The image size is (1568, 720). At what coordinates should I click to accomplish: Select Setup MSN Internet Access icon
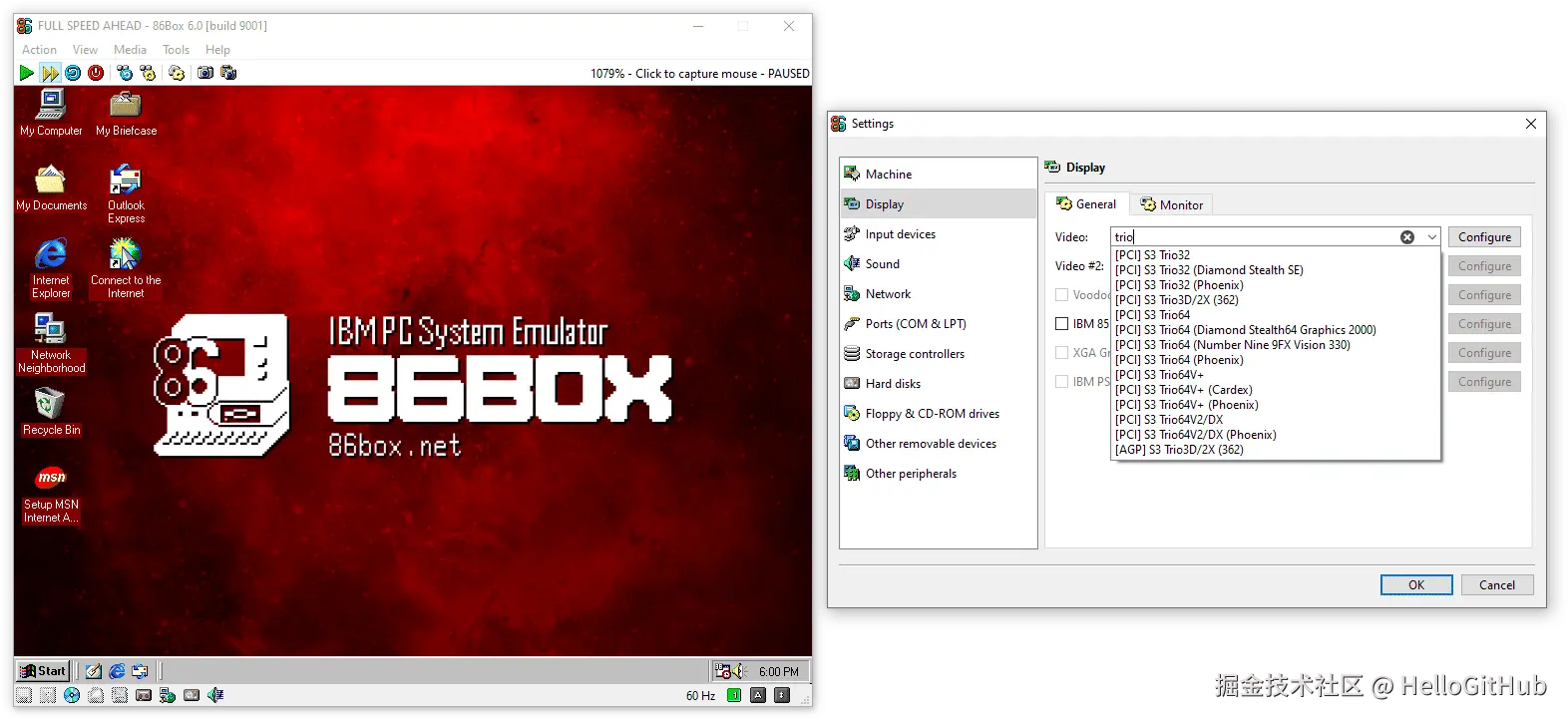coord(51,494)
